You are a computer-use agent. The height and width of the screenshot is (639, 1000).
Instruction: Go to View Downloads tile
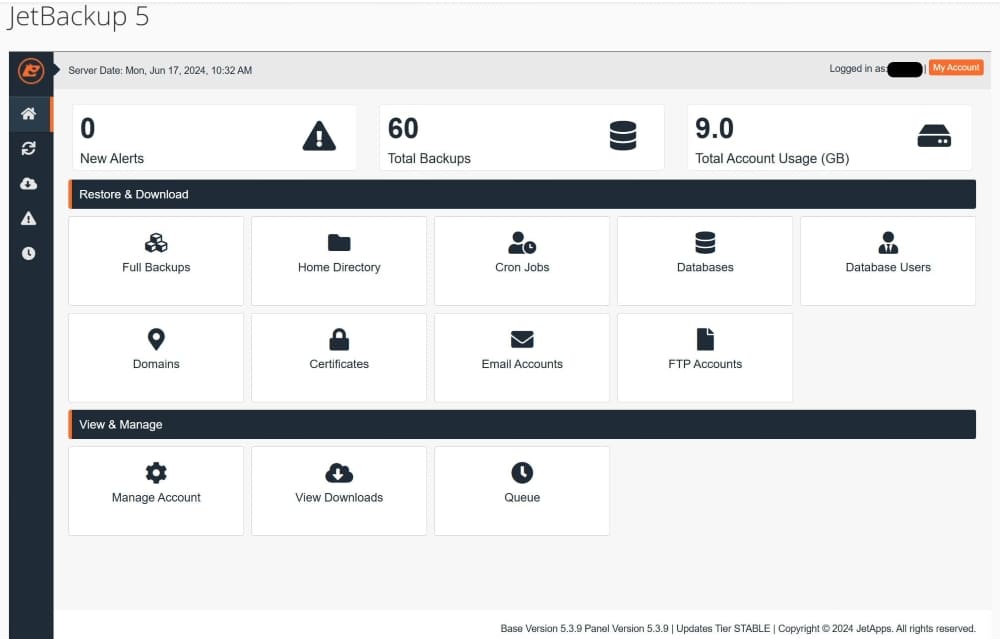tap(339, 490)
